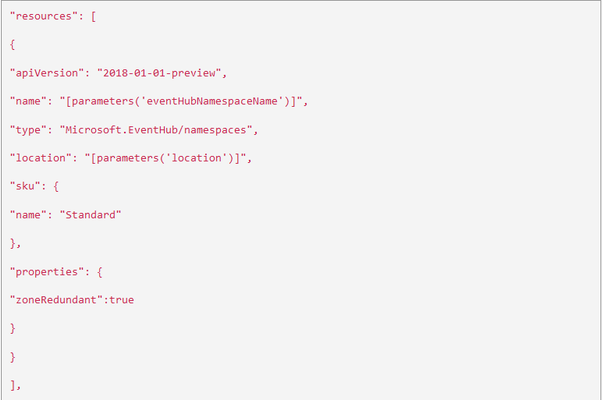Click the [parameters('location')] value
Screen dimensions: 603x400
pyautogui.click(x=165, y=158)
